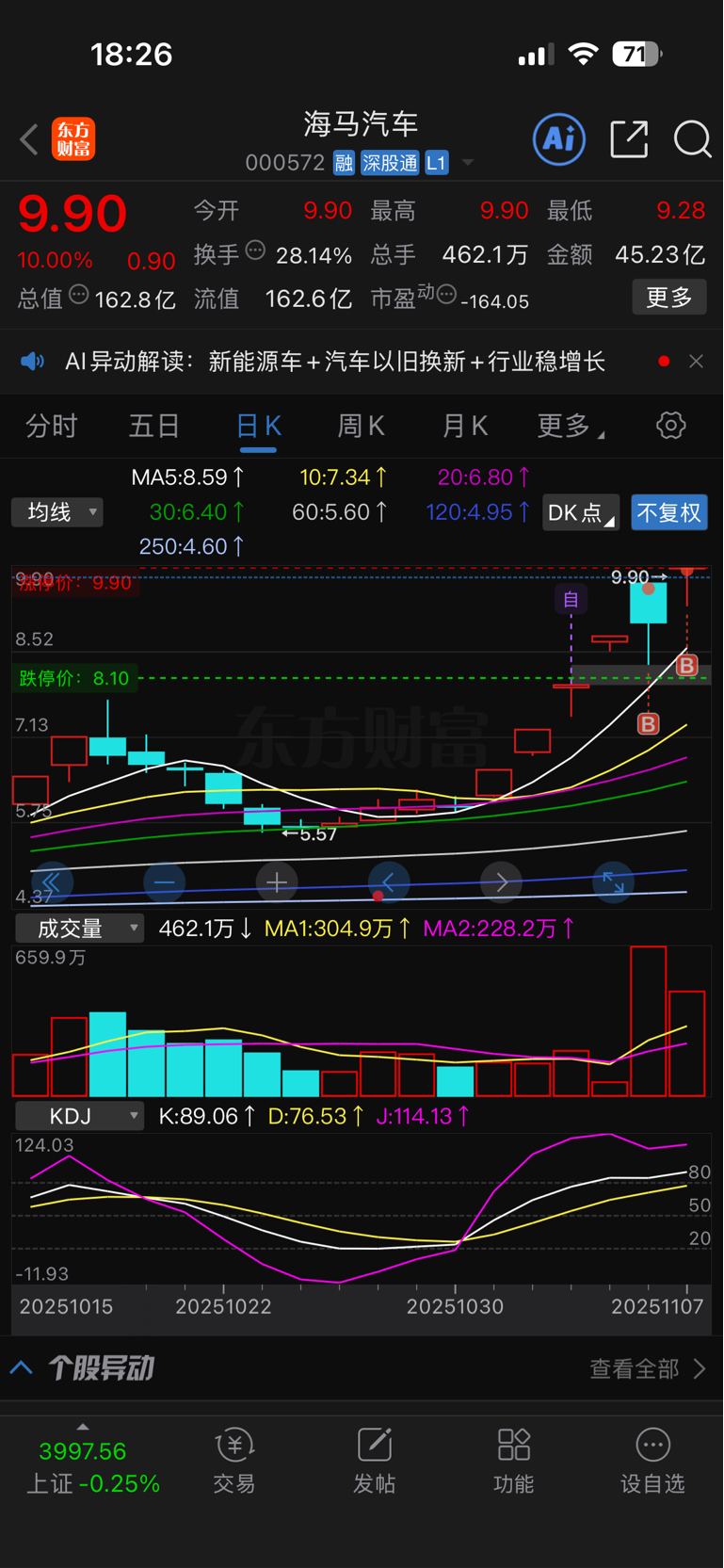Tap the 250:4.60 moving average value
The image size is (724, 1568).
pyautogui.click(x=191, y=546)
